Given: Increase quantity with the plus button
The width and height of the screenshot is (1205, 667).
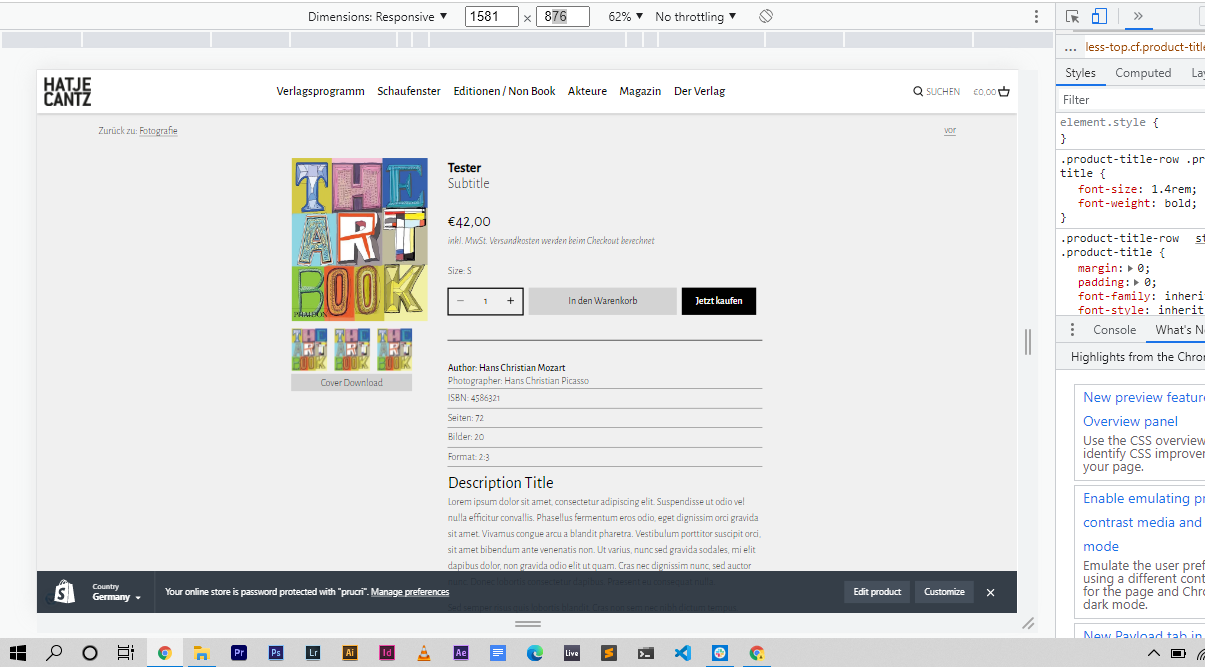Looking at the screenshot, I should click(510, 301).
